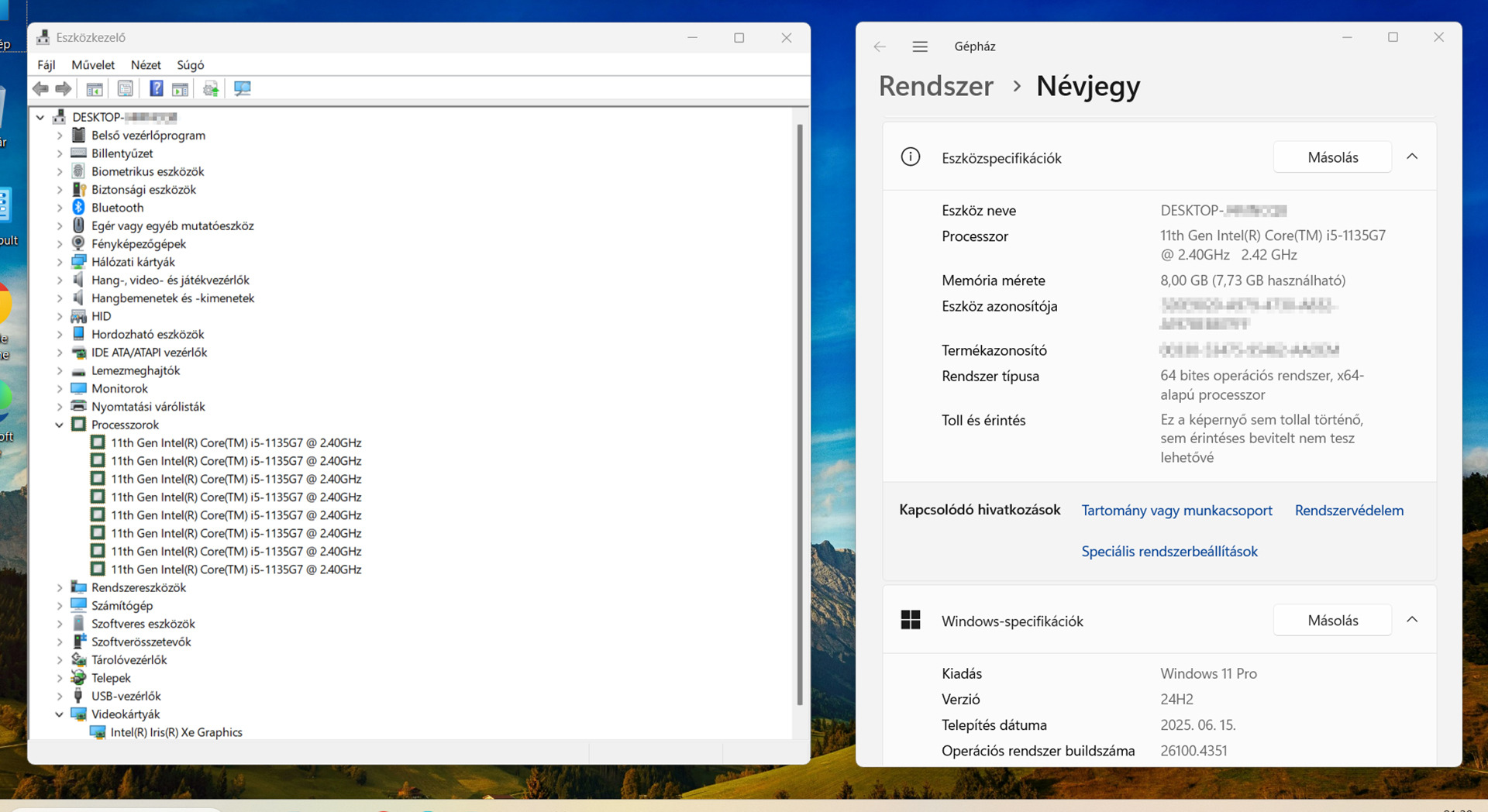Image resolution: width=1488 pixels, height=812 pixels.
Task: Select the Lemezmeghajtók disk drive icon
Action: click(x=78, y=371)
